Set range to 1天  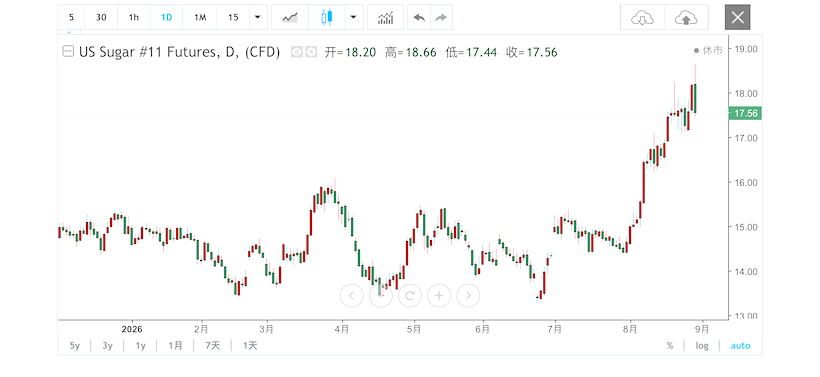coord(250,346)
